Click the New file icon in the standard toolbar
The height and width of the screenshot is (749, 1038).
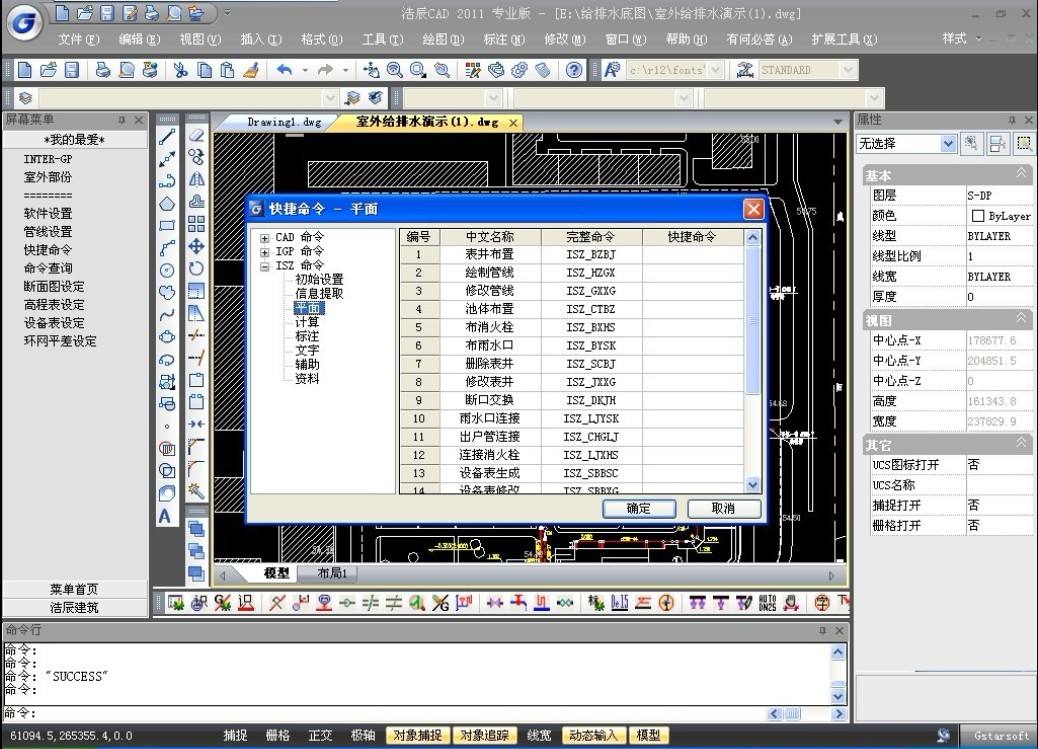pyautogui.click(x=24, y=70)
